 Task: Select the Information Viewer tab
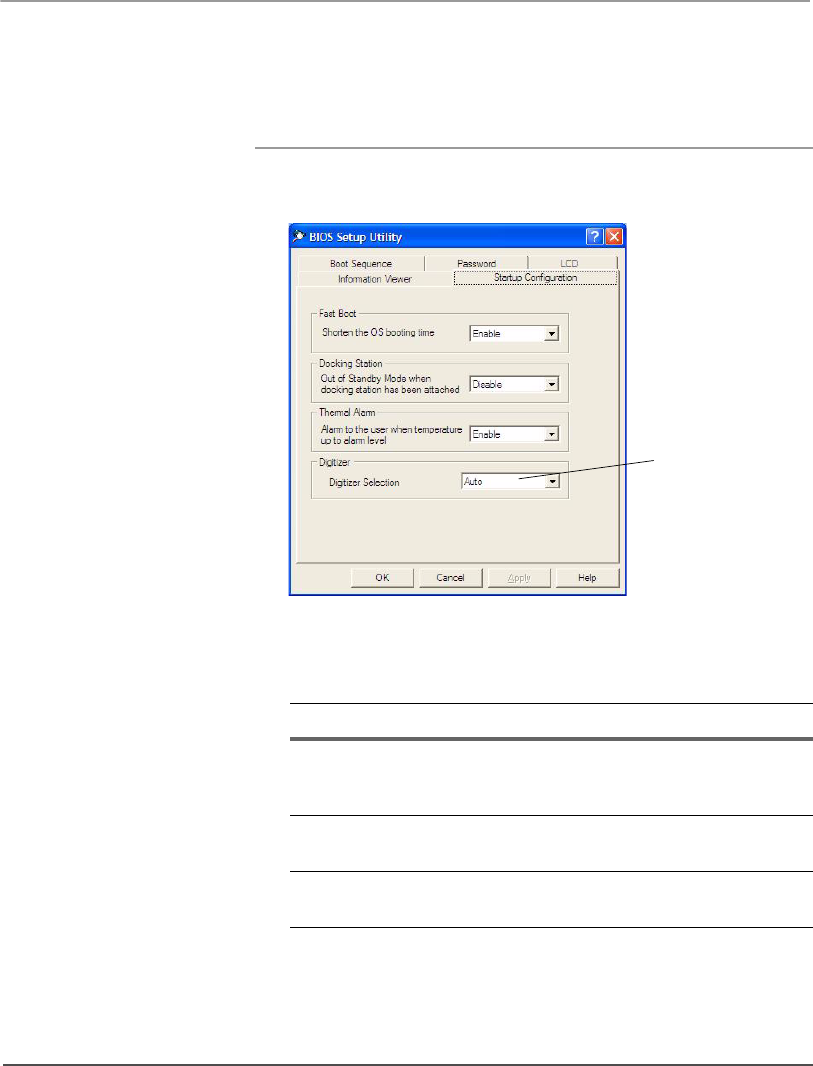375,279
